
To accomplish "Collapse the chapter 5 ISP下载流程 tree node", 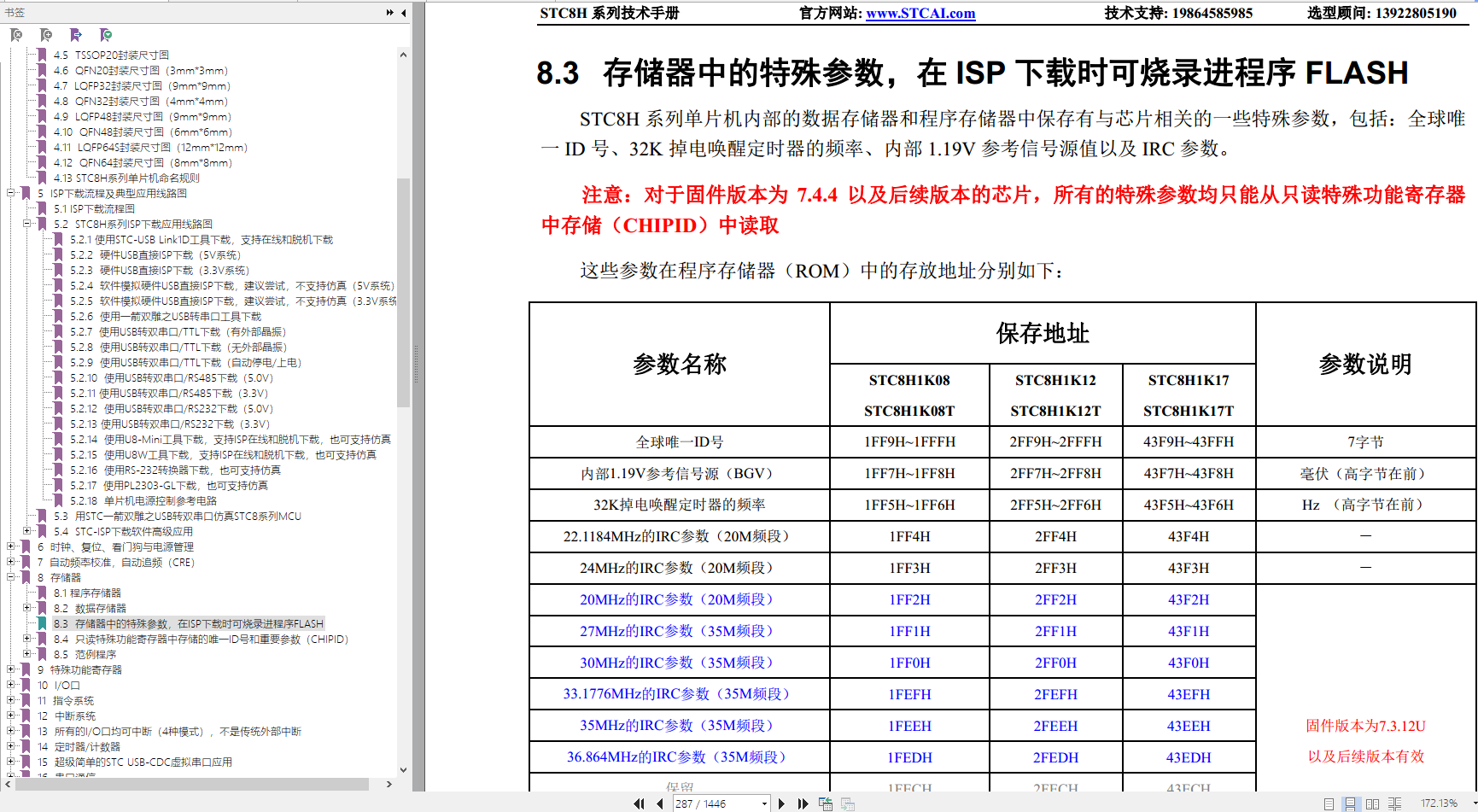I will click(x=11, y=193).
